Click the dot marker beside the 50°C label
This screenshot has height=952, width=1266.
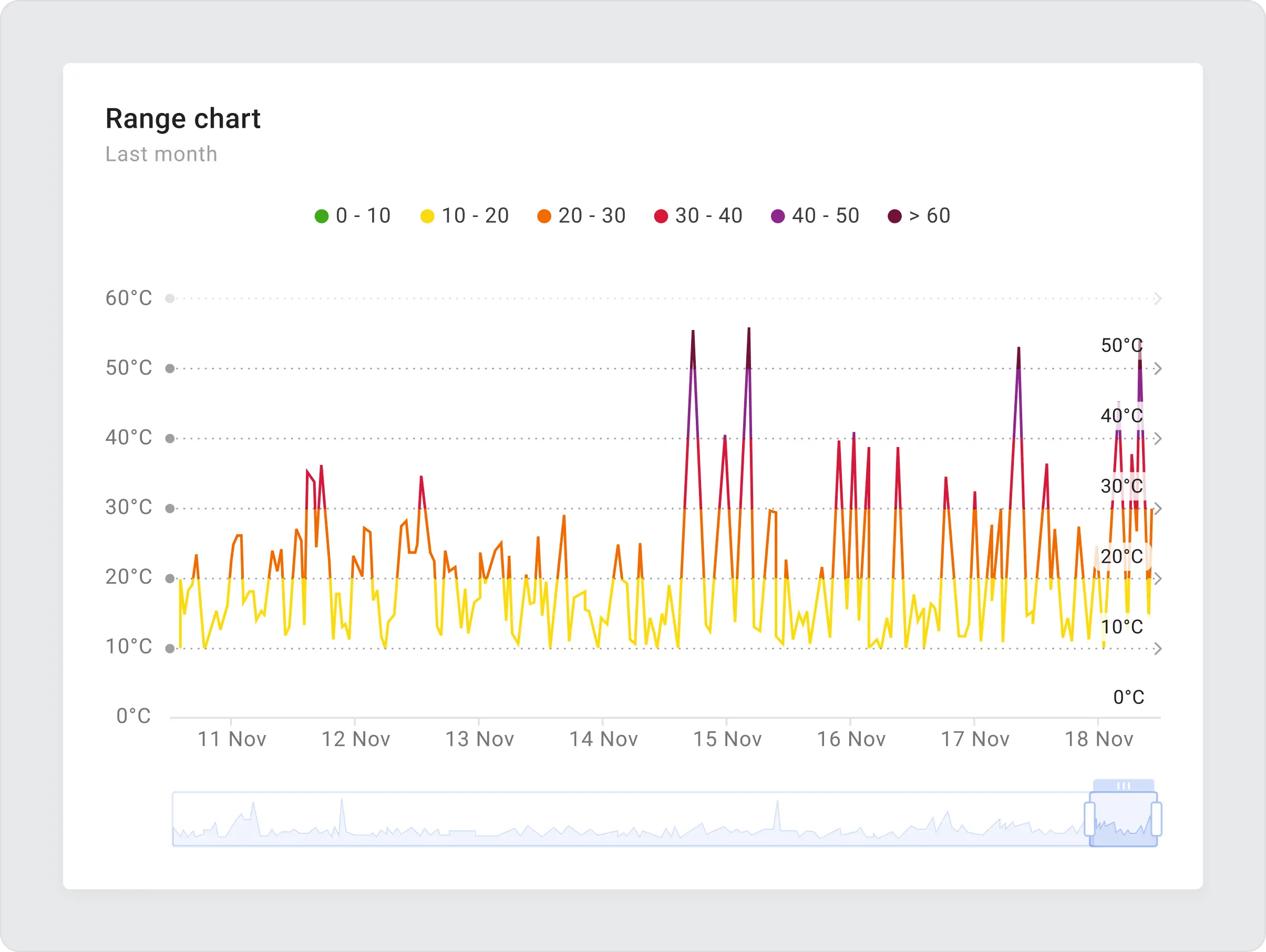(170, 368)
